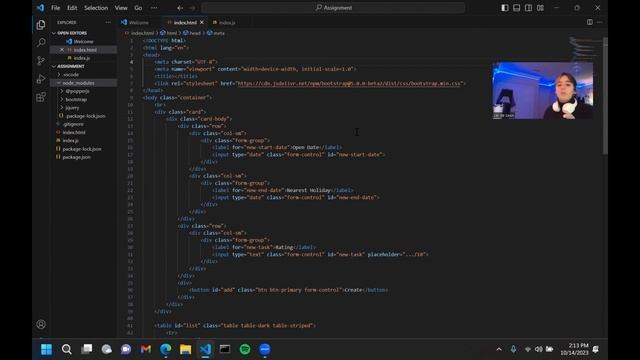Collapse the node_modules folder

tap(59, 83)
